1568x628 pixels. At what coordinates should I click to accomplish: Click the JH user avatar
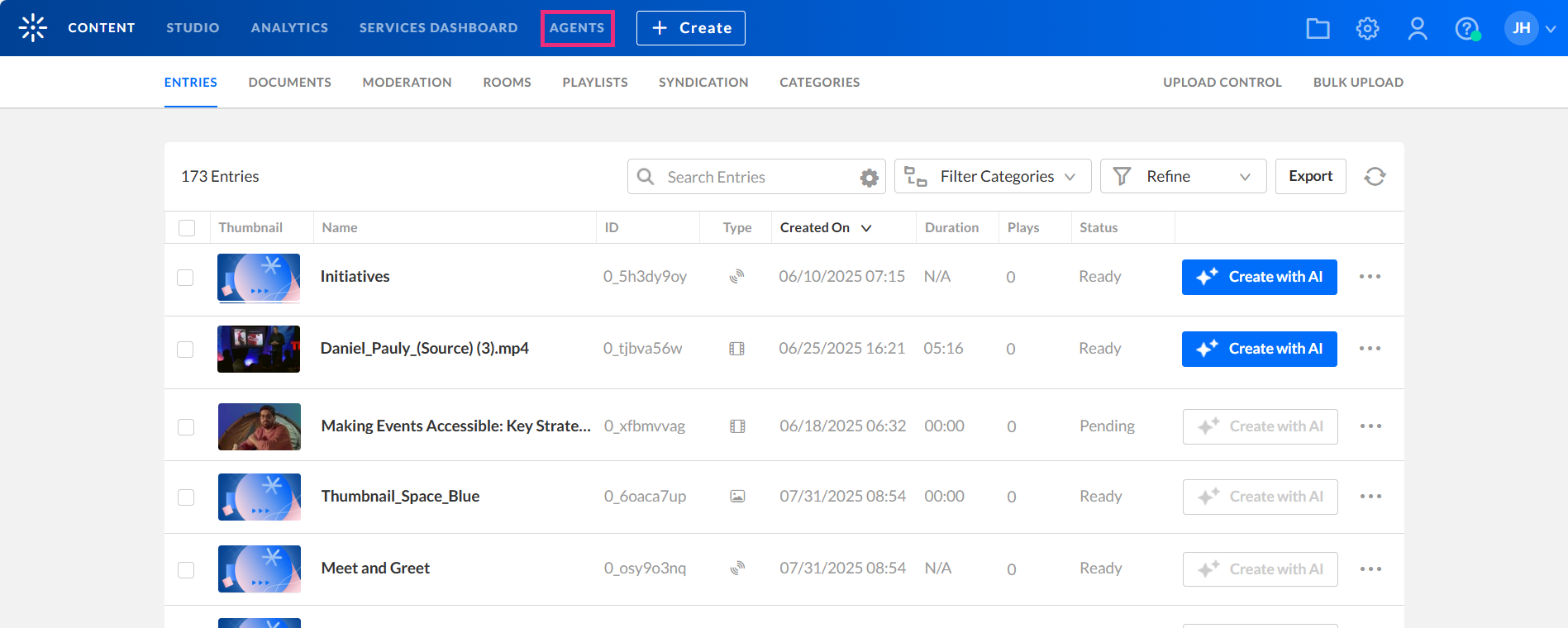tap(1521, 28)
